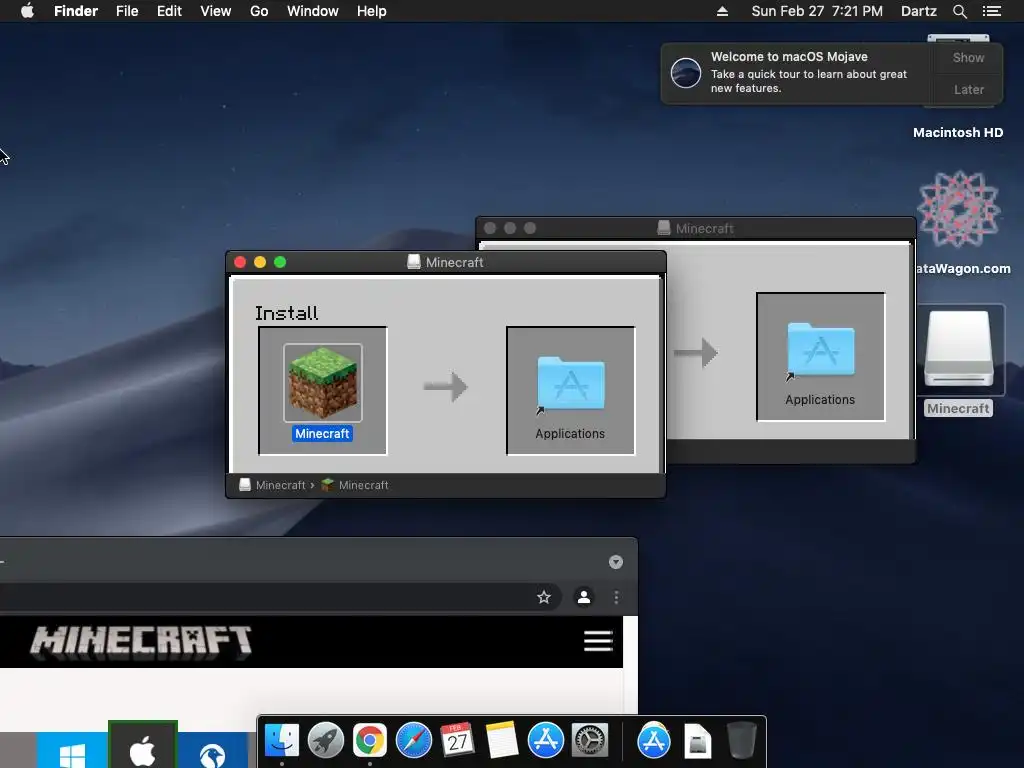Open the Finder menu
Image resolution: width=1024 pixels, height=768 pixels.
76,11
